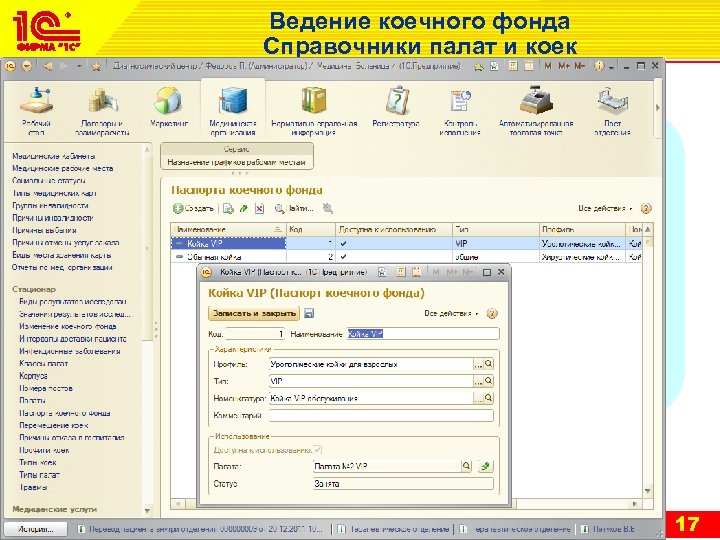The image size is (720, 540).
Task: Click the Записать и закрыть button
Action: [254, 314]
